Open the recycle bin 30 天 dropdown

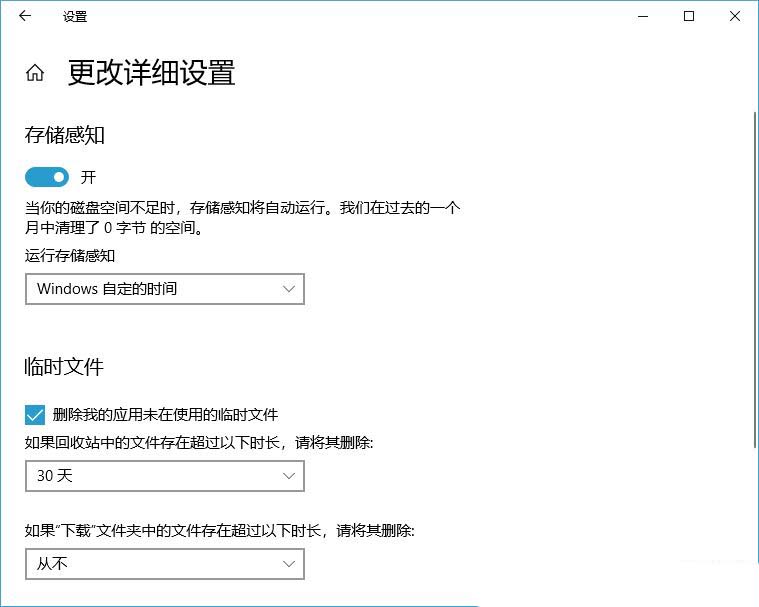click(165, 476)
